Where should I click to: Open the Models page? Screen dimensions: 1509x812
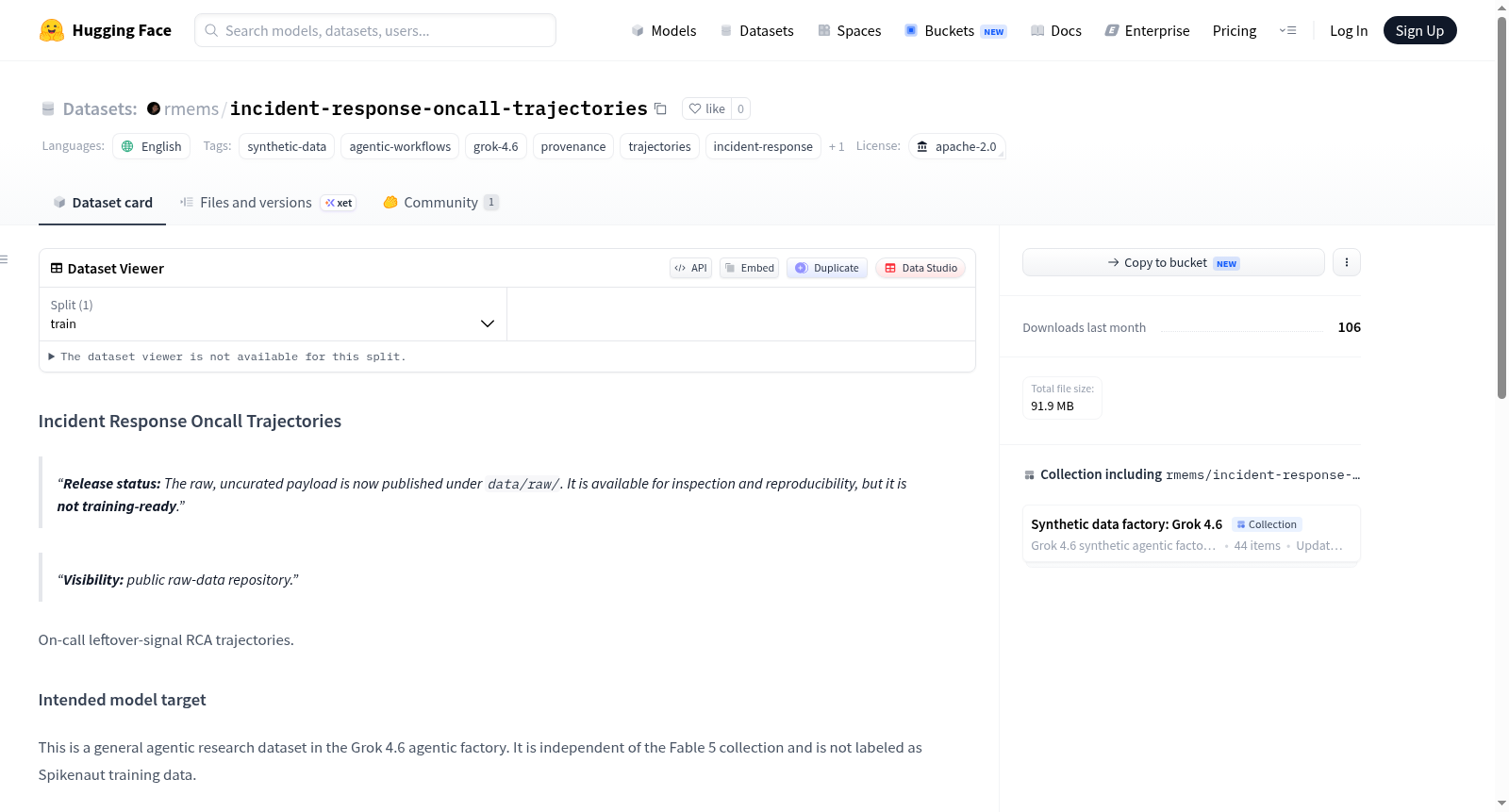[x=664, y=30]
